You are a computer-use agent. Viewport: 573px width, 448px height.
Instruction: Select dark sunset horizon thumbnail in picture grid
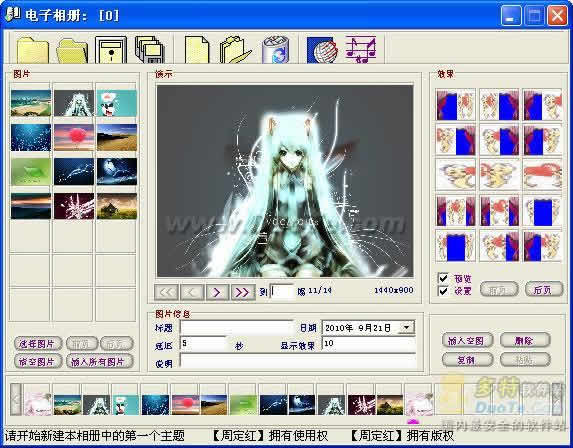coord(31,206)
